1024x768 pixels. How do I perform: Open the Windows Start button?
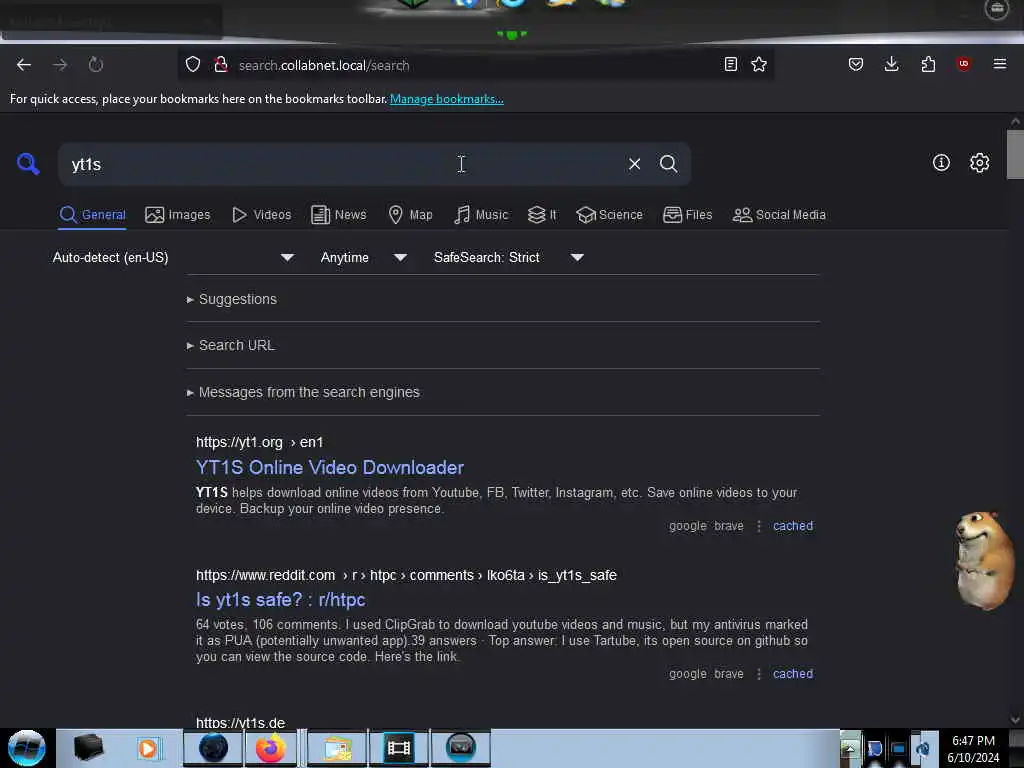(27, 748)
